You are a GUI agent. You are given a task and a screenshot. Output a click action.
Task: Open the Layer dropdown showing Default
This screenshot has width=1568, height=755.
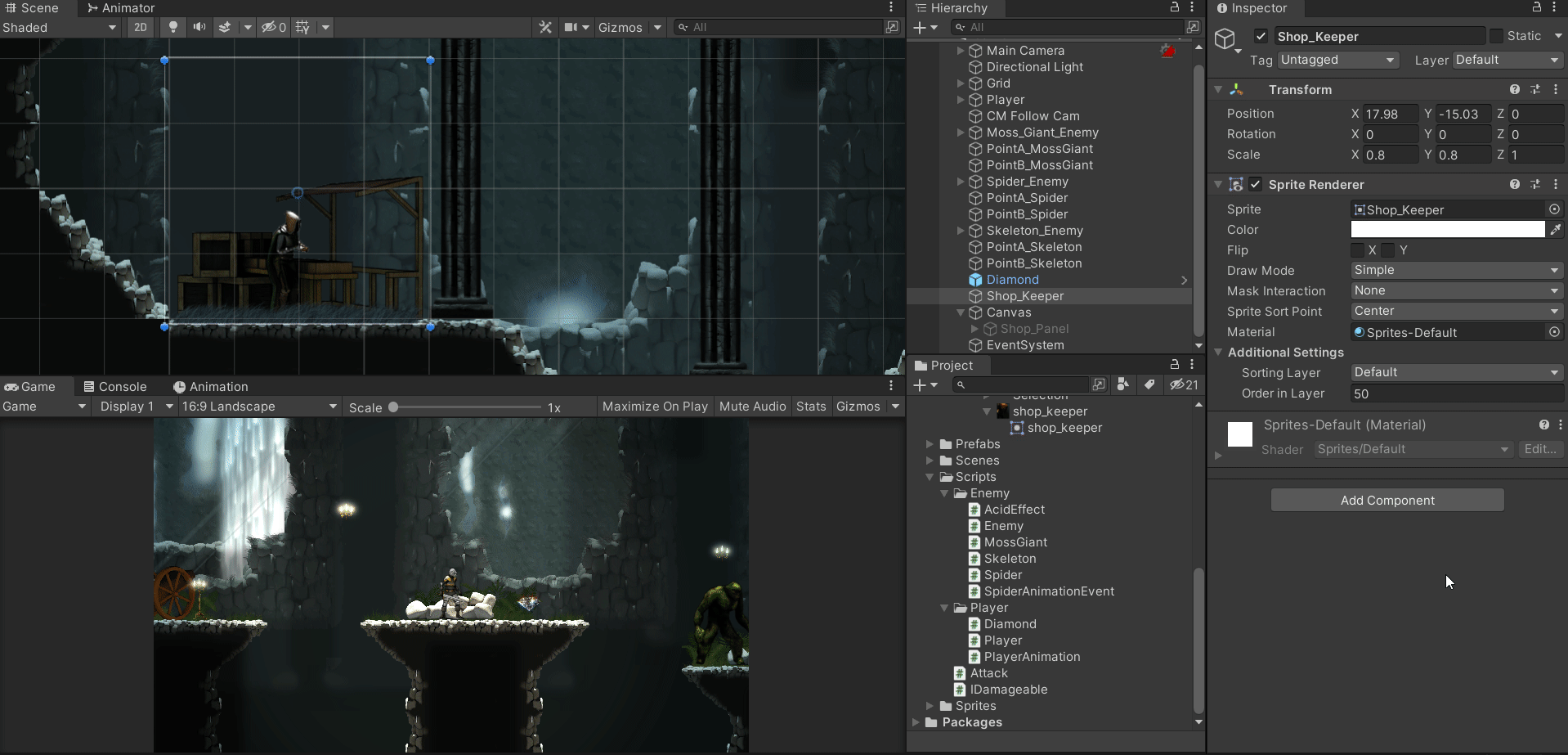[1508, 60]
